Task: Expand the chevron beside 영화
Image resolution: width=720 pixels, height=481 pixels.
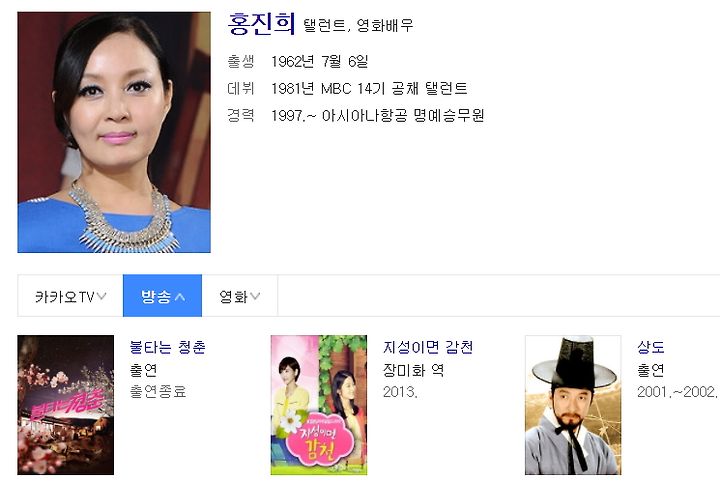Action: [x=255, y=296]
